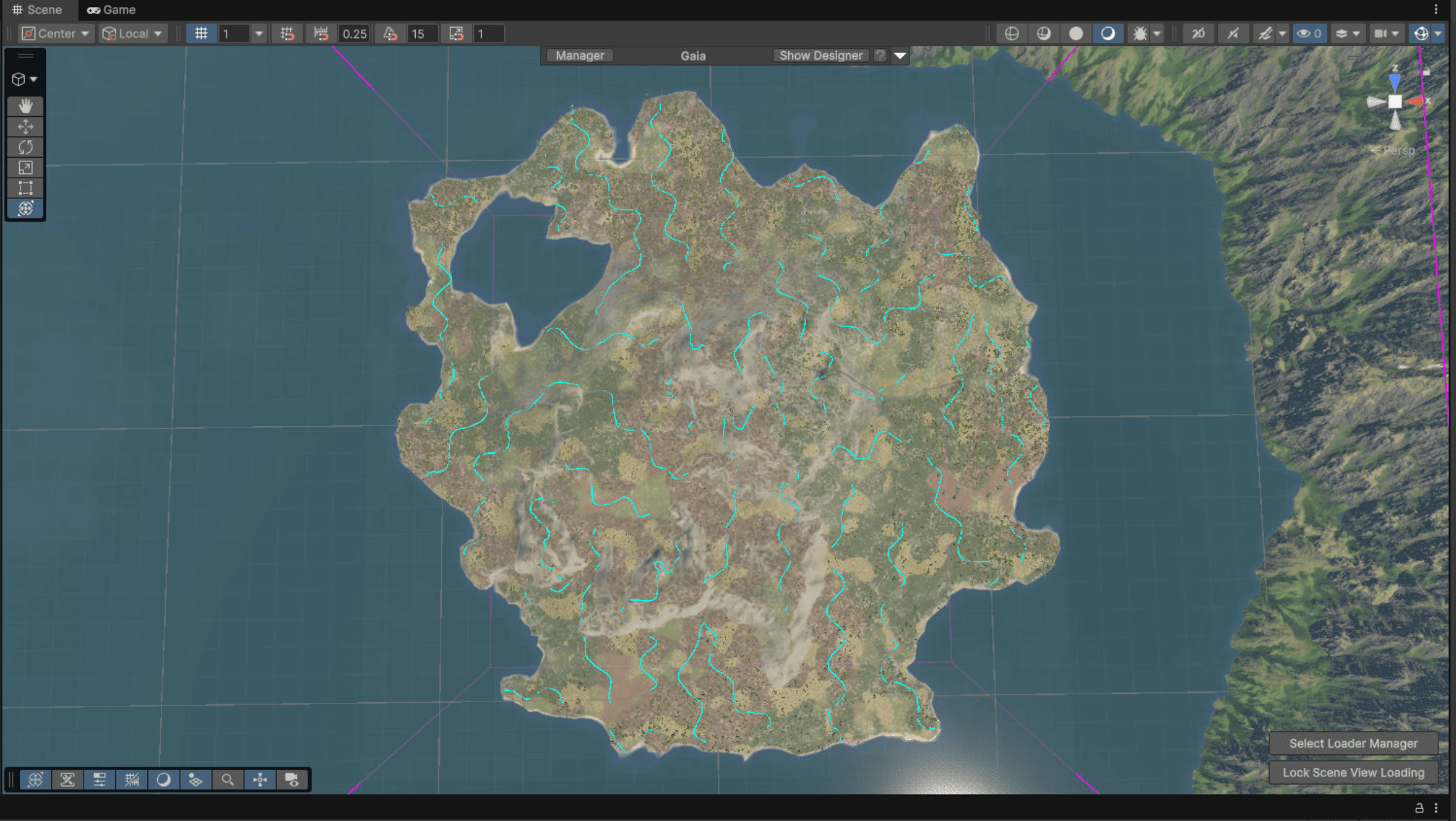Viewport: 1456px width, 821px height.
Task: Select the Scale tool
Action: (x=25, y=168)
